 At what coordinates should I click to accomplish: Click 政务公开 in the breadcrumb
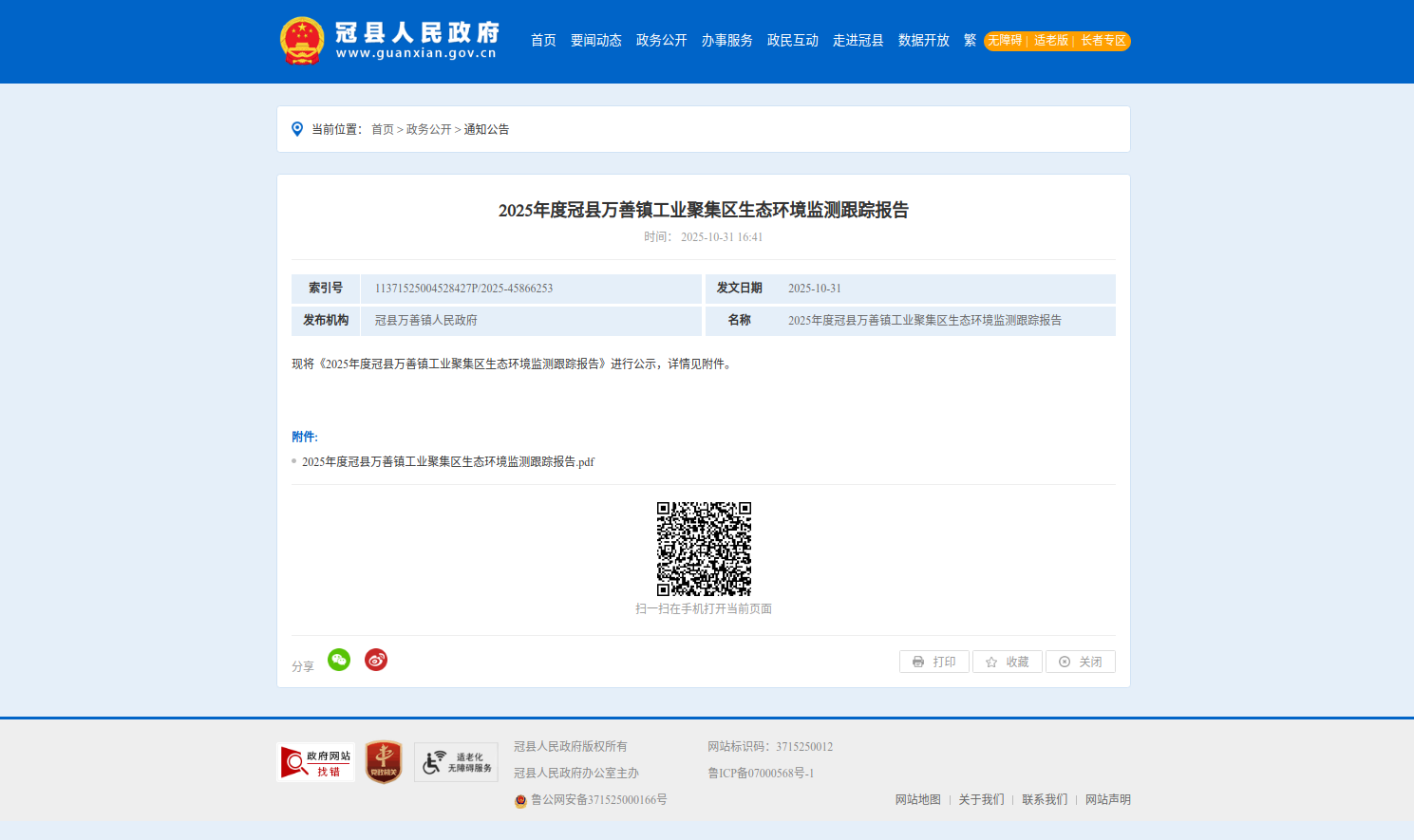tap(428, 130)
